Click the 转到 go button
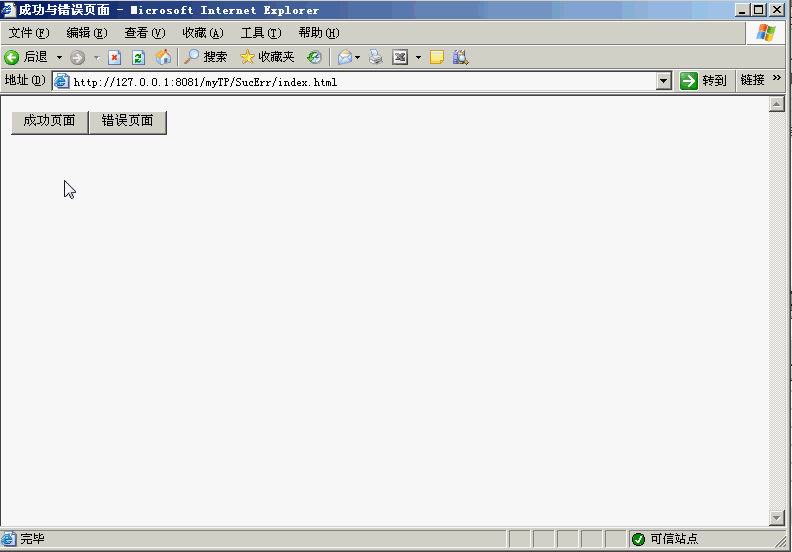Screen dimensions: 792x552 click(x=703, y=81)
